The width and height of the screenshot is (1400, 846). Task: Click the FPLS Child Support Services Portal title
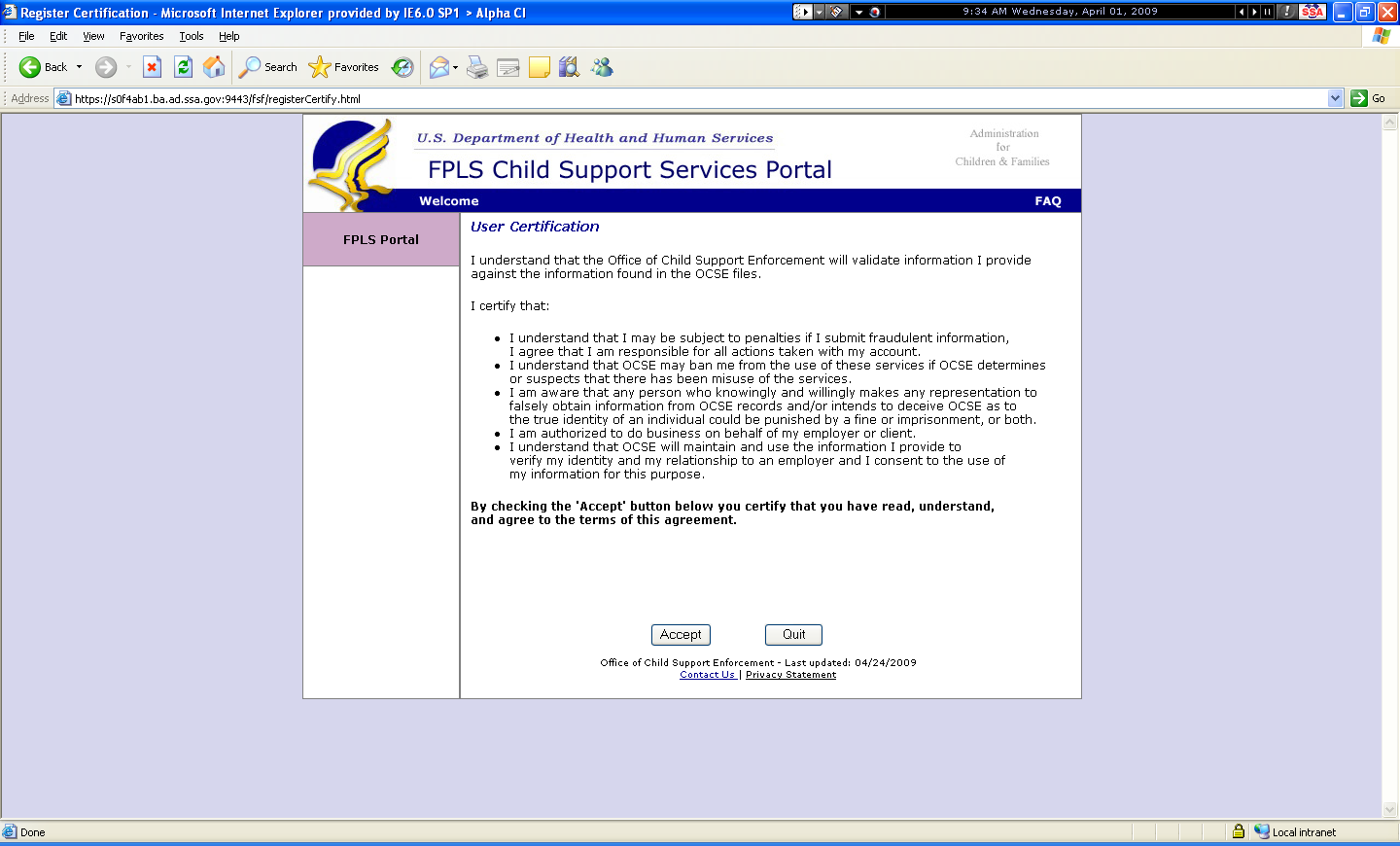click(x=630, y=170)
